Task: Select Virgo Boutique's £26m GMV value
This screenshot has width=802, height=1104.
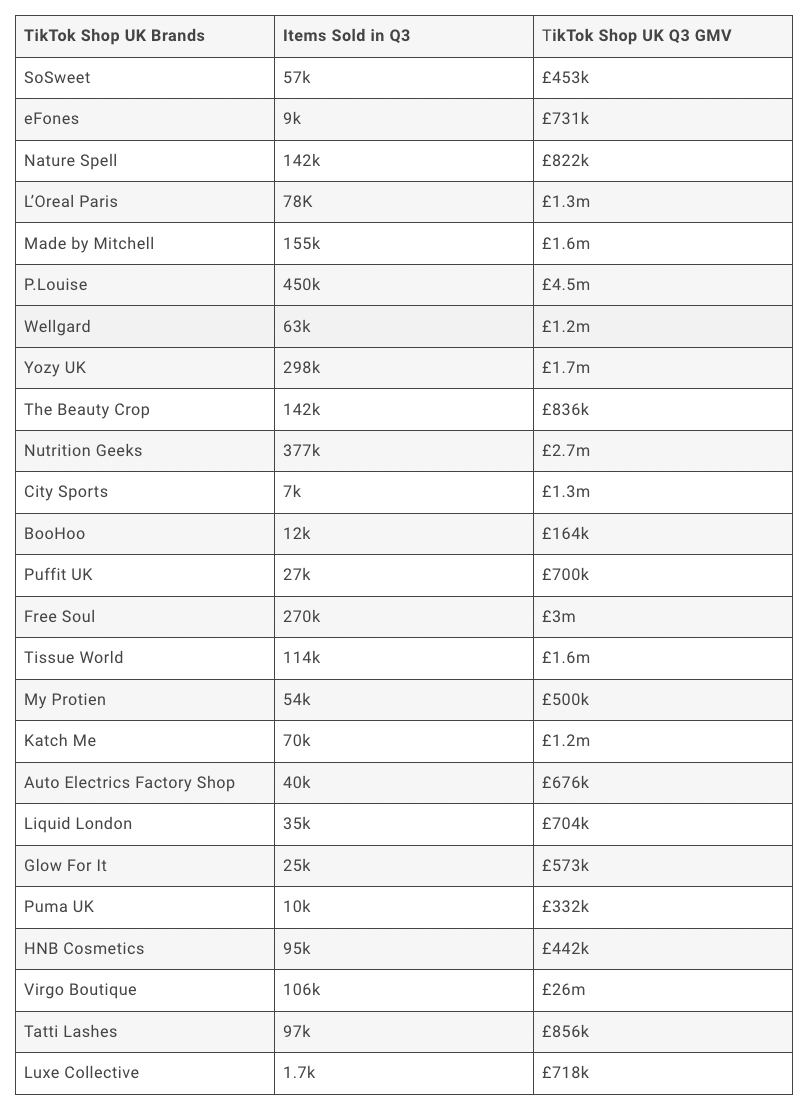Action: [x=564, y=990]
